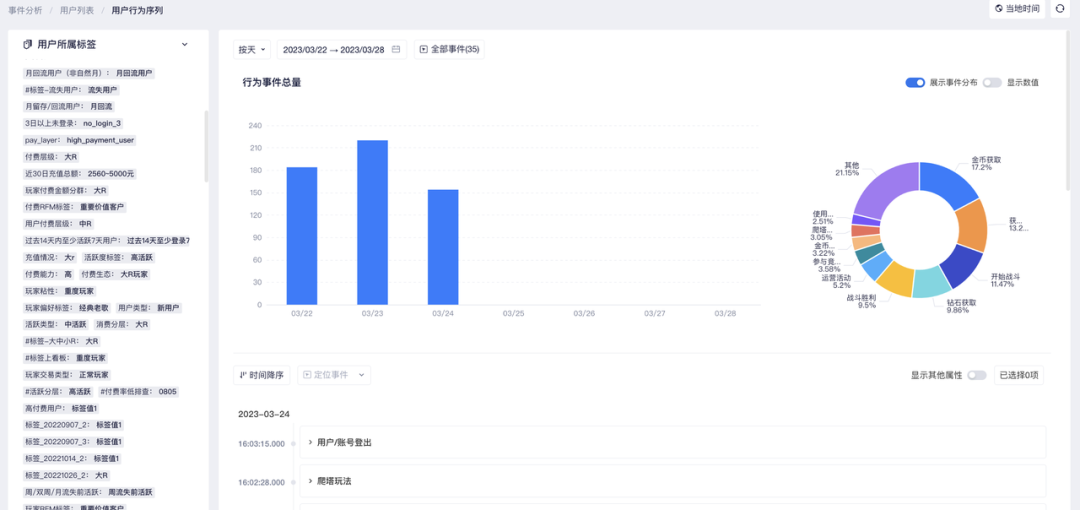1080x510 pixels.
Task: Click the globe icon beside 当地时间
Action: click(x=999, y=9)
